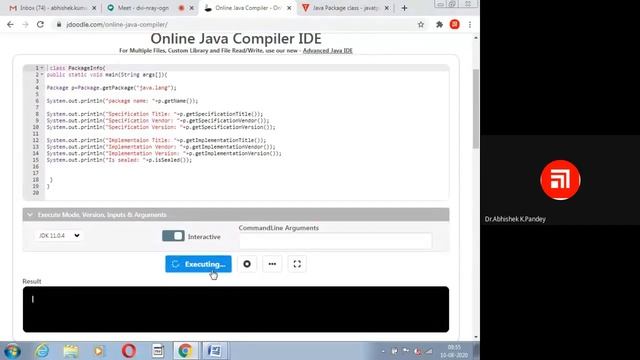
Task: Open Opera browser from taskbar
Action: [129, 351]
